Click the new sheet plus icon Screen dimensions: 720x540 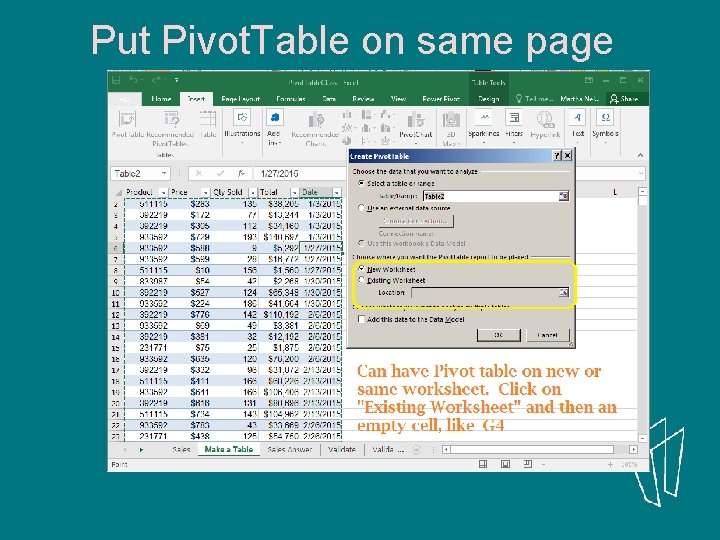[416, 450]
